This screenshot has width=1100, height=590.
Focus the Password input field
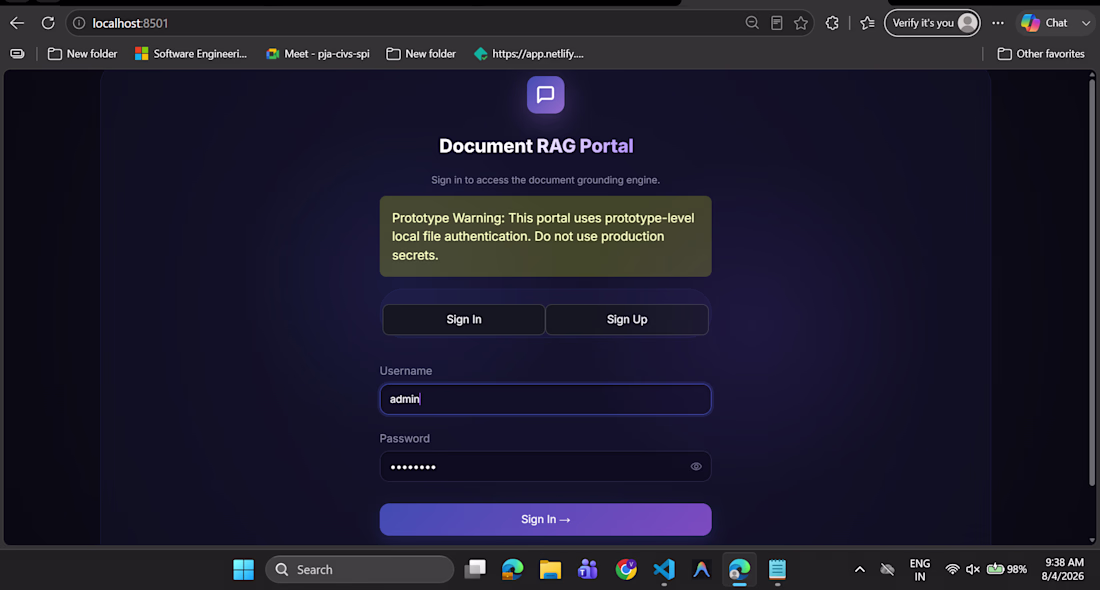546,467
